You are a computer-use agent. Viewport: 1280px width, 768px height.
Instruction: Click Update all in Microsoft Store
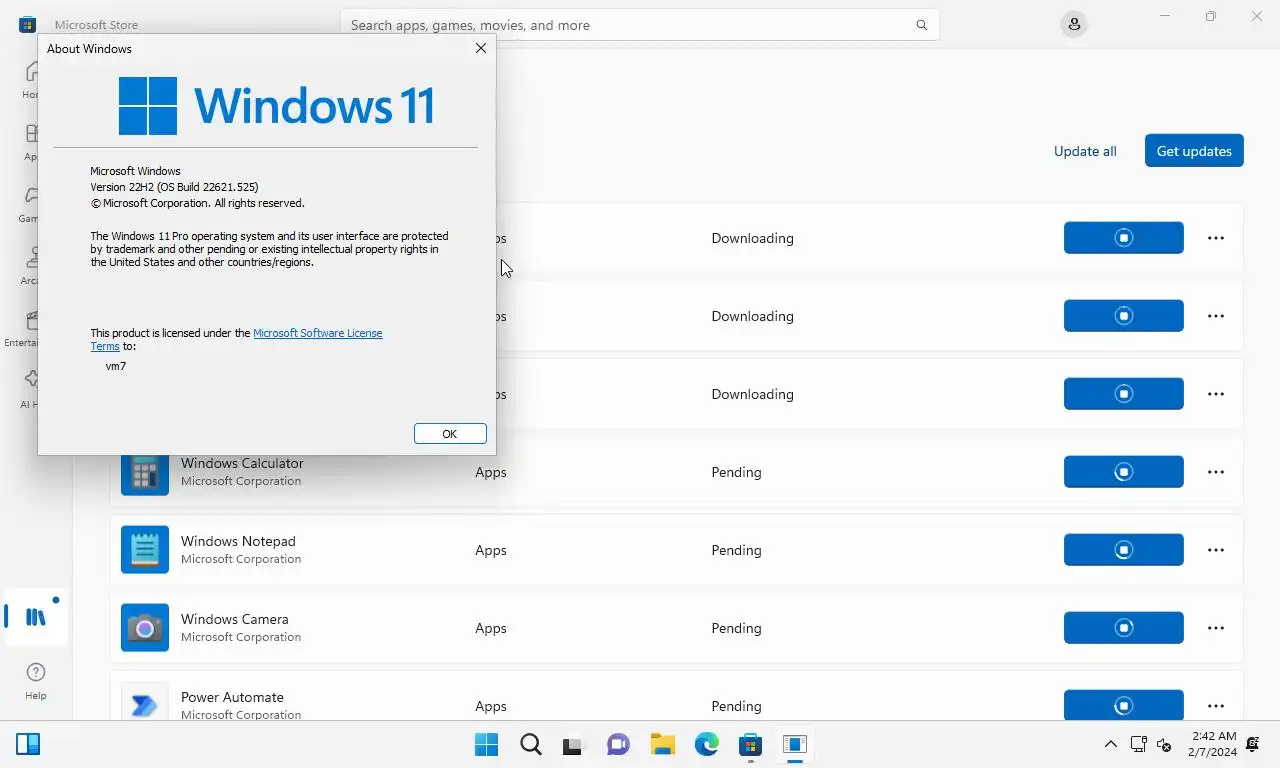pos(1085,151)
